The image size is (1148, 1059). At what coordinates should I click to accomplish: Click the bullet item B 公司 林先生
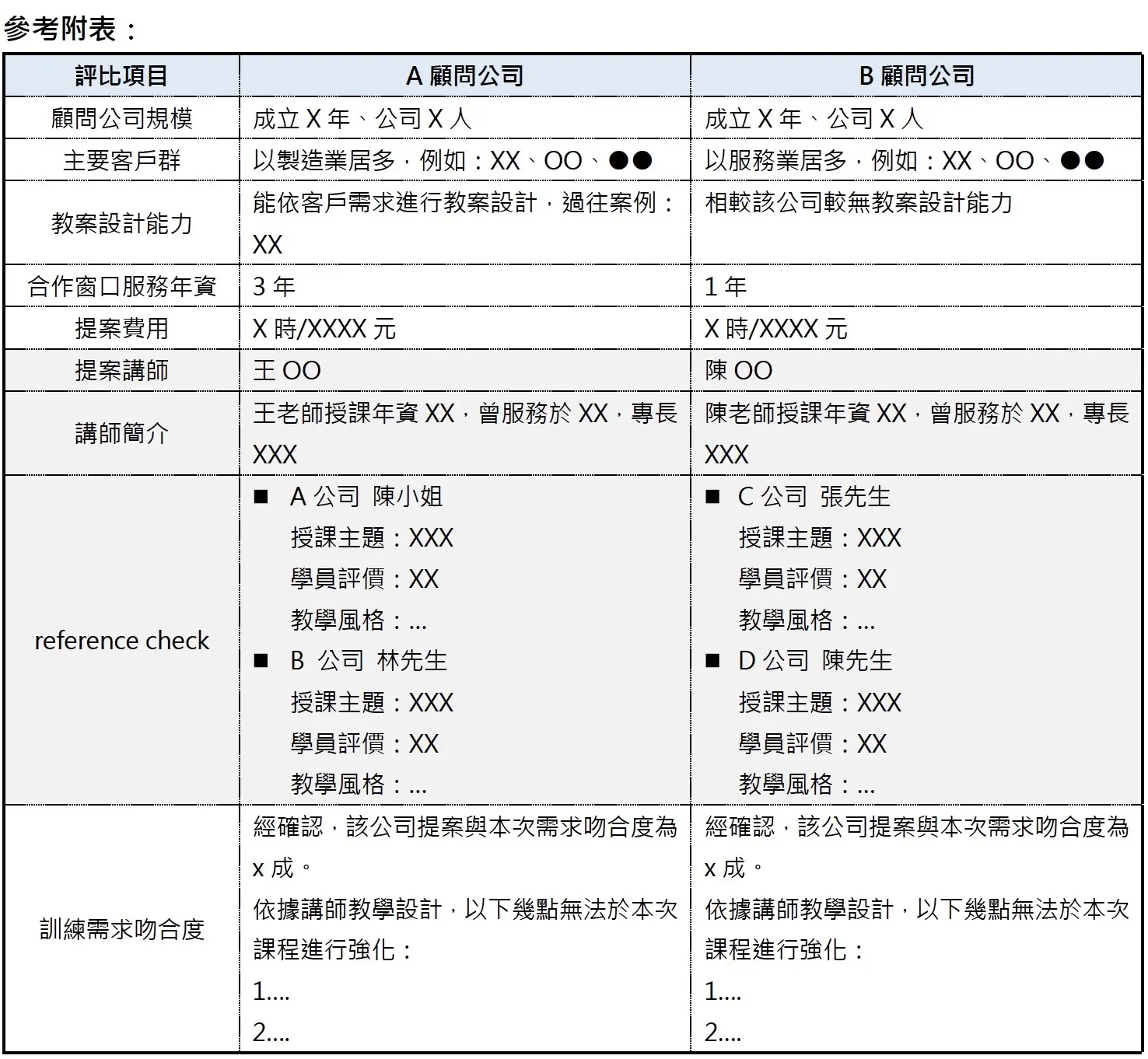350,661
